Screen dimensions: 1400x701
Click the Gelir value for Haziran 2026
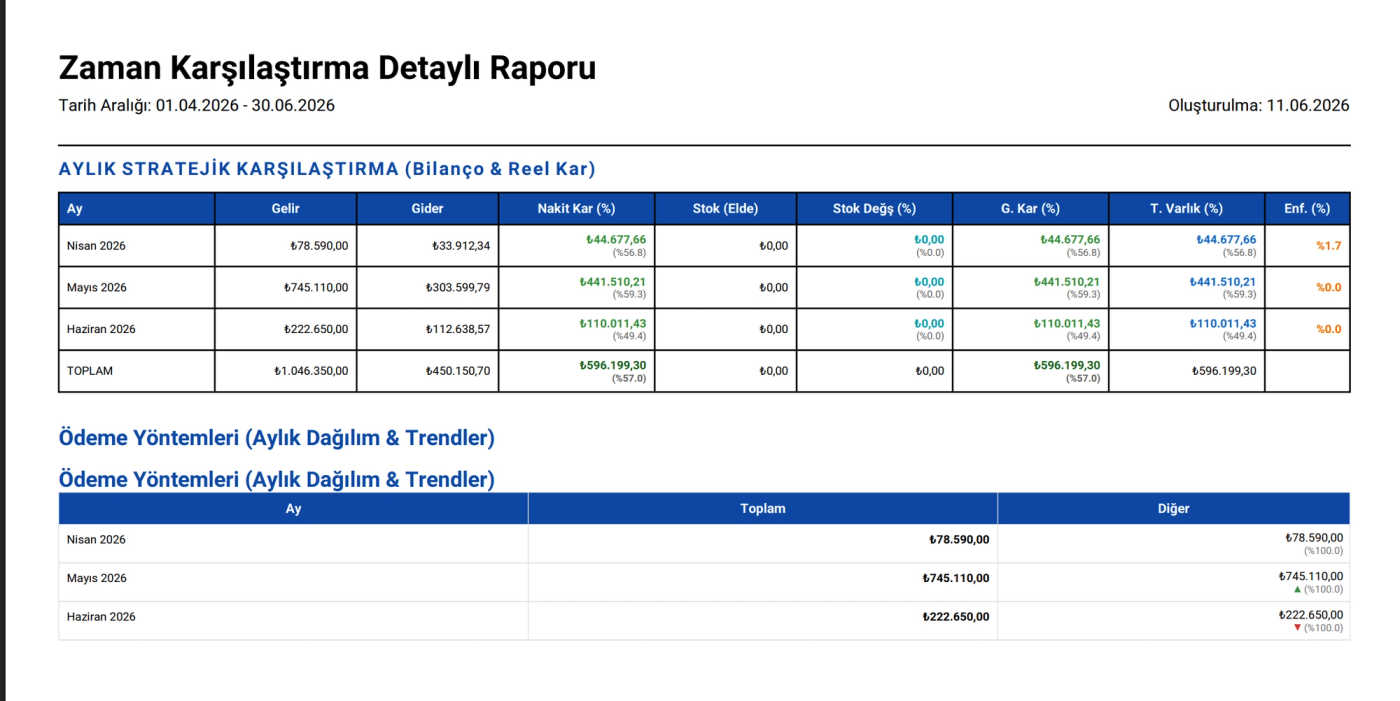pos(315,330)
